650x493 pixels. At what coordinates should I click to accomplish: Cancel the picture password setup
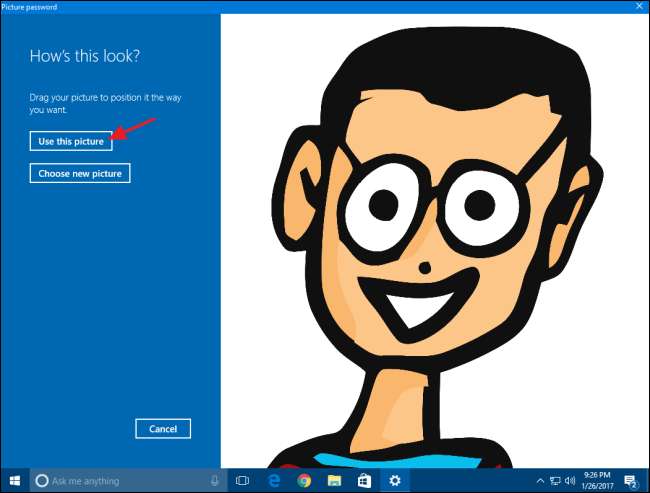click(162, 429)
